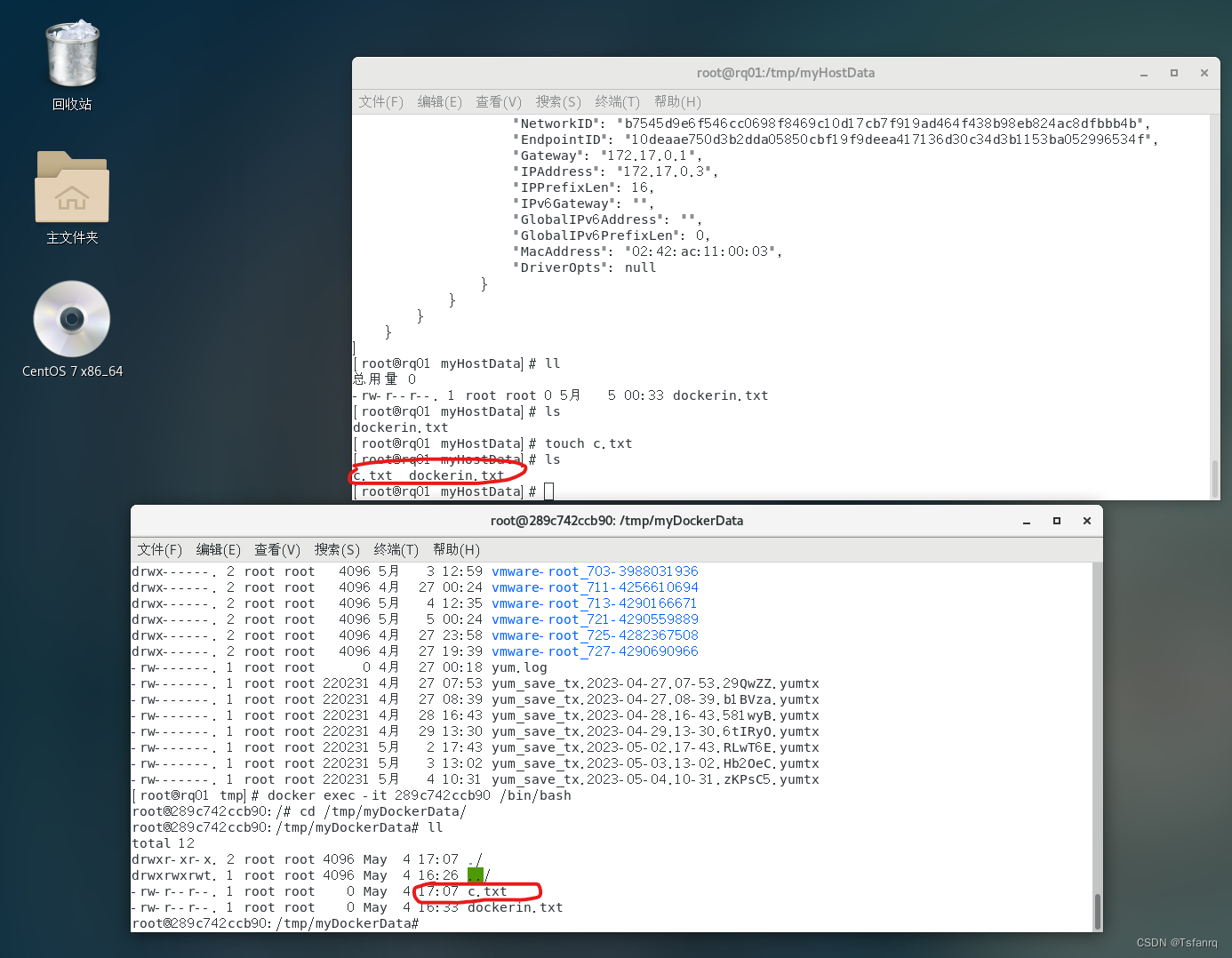Click the "IPPrefixLen": 16 line
The height and width of the screenshot is (958, 1232).
click(x=583, y=188)
